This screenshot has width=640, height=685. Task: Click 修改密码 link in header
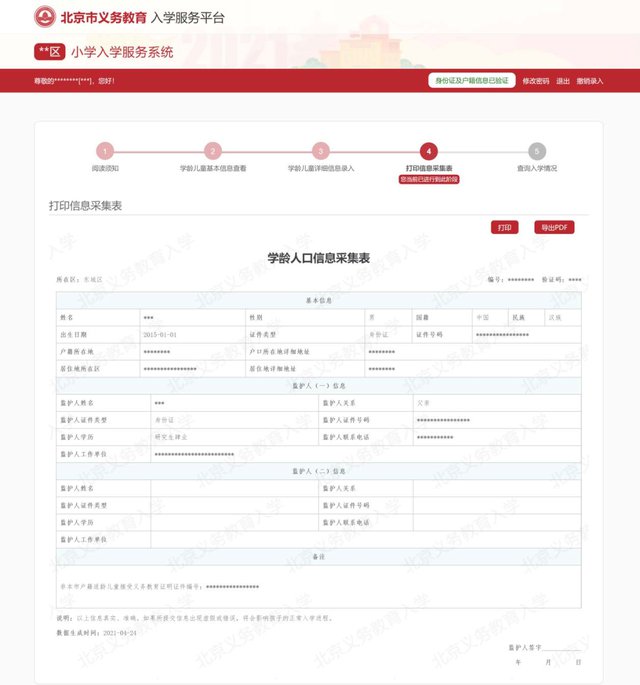tap(535, 81)
